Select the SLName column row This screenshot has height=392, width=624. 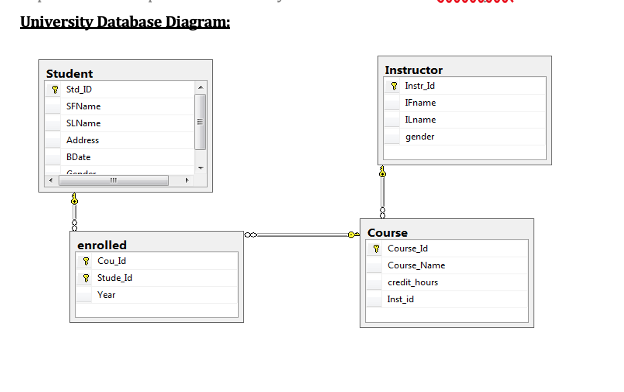[120, 123]
